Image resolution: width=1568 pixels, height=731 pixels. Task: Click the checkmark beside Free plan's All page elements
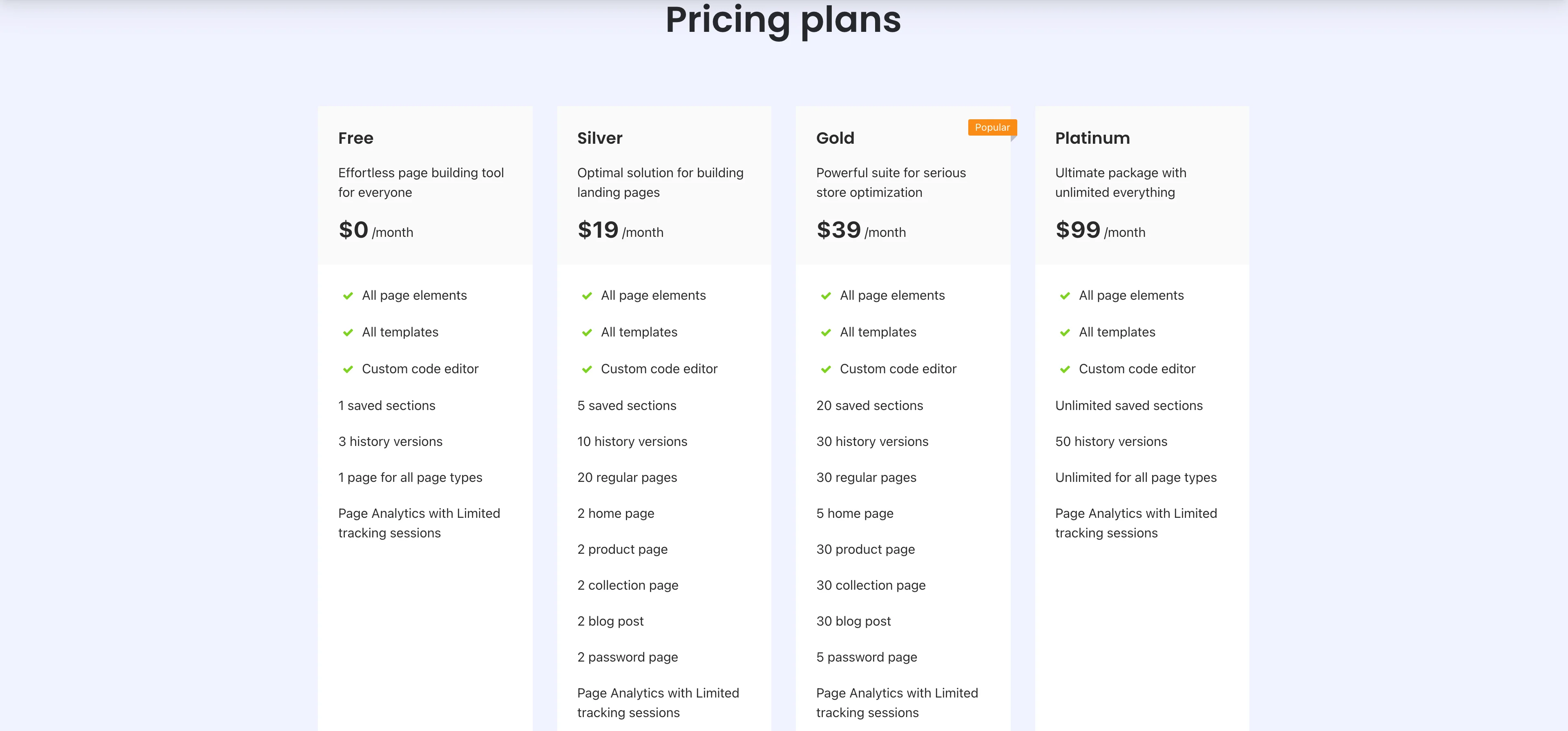coord(348,296)
